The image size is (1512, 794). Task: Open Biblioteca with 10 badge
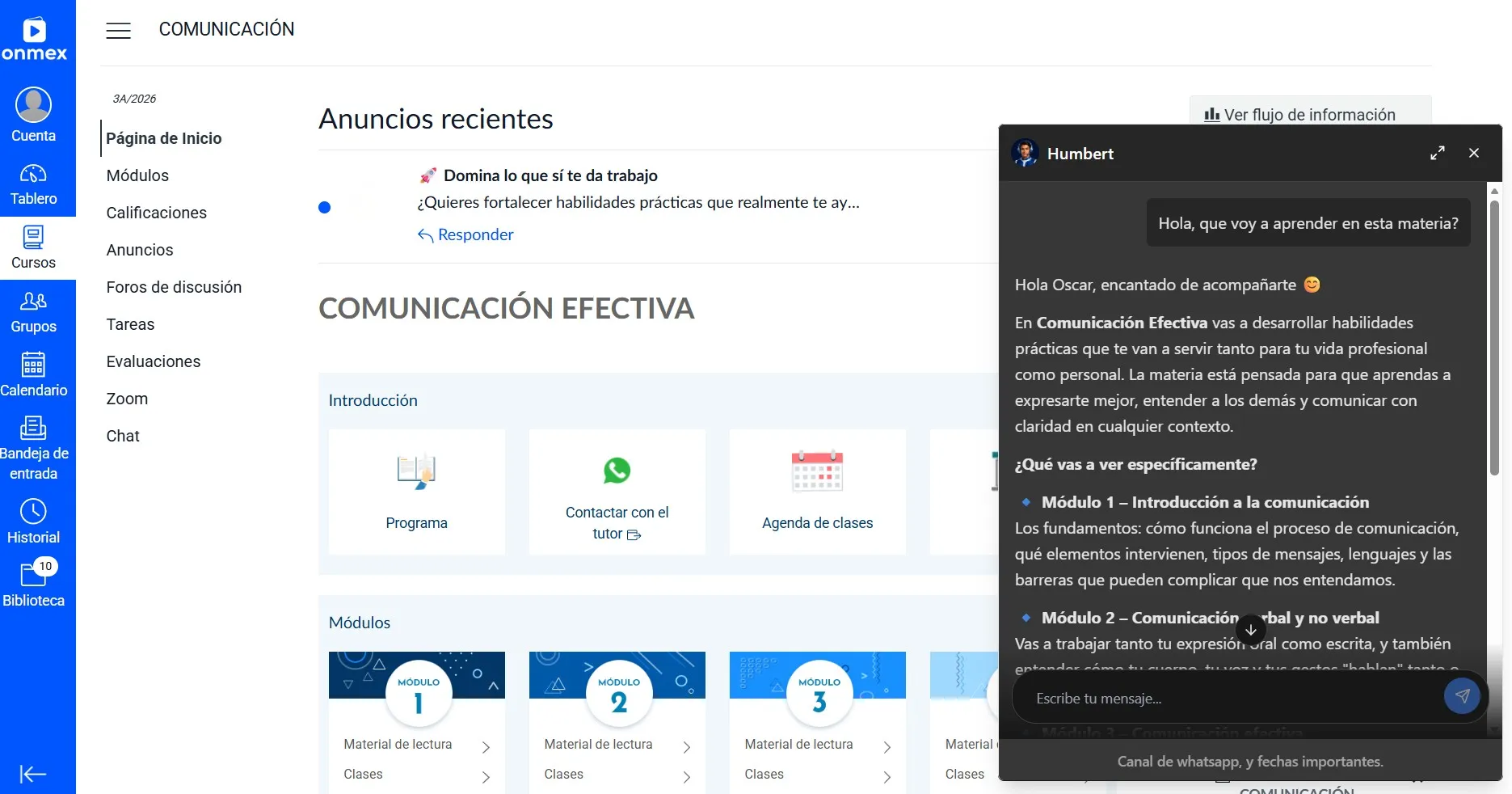33,585
